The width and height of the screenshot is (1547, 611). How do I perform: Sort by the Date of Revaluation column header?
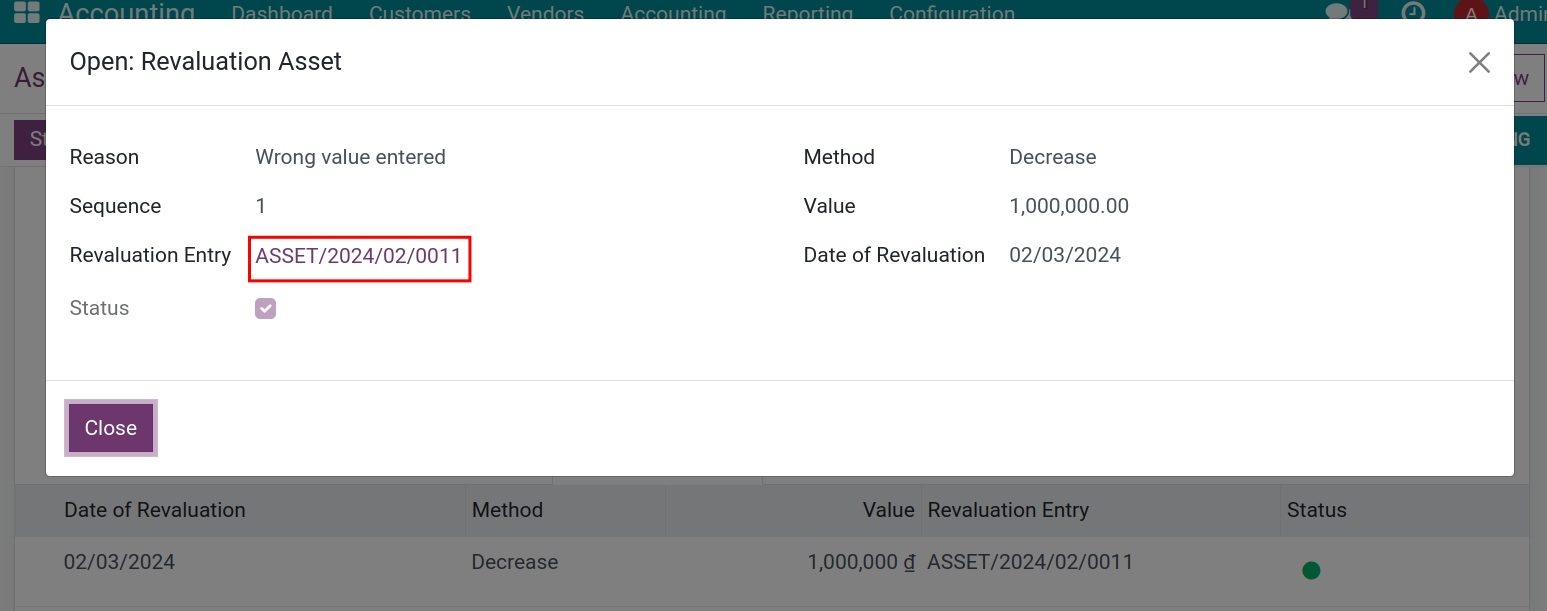[x=154, y=510]
